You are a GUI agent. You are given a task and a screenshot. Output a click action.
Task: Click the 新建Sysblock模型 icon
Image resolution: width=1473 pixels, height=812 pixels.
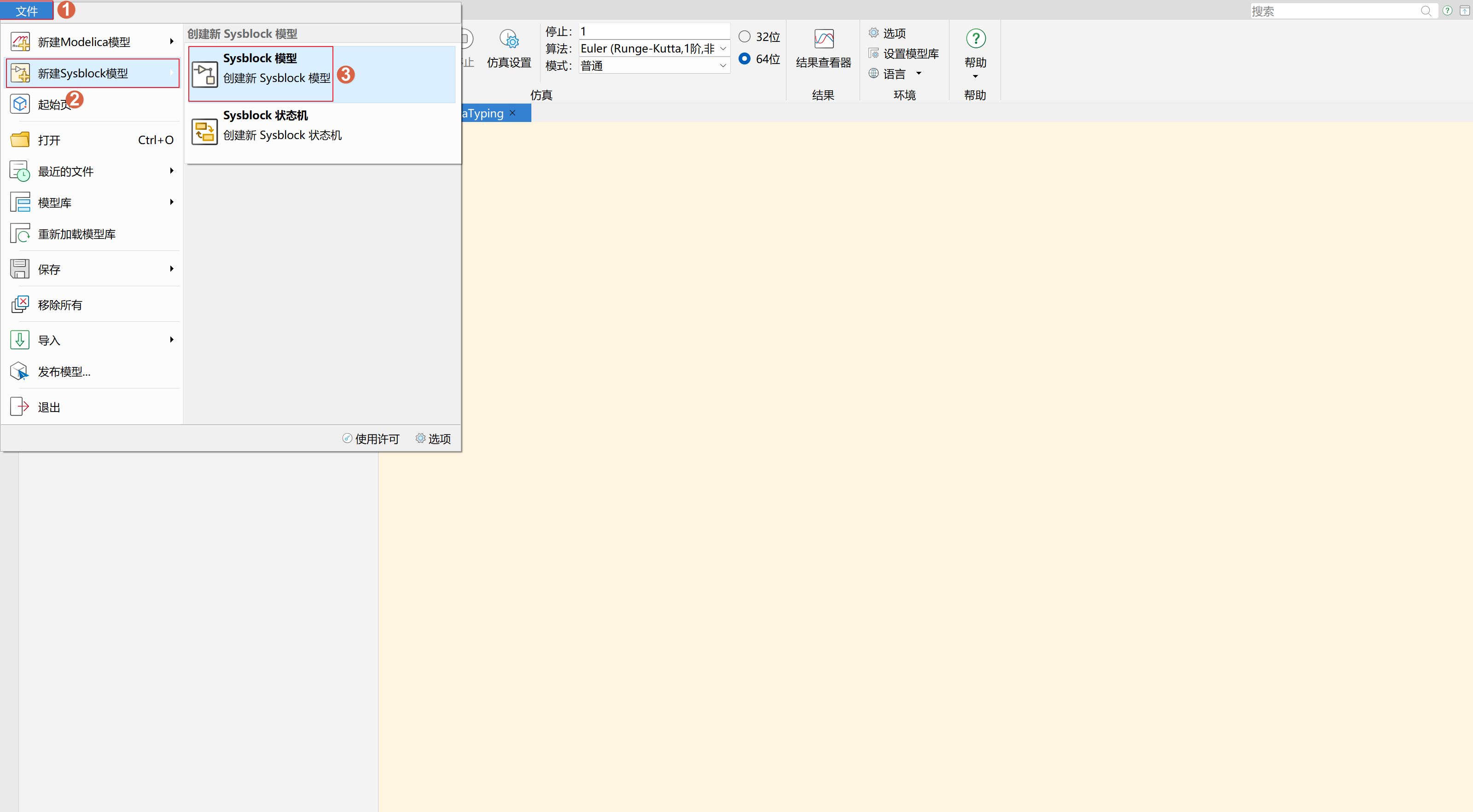pos(20,73)
